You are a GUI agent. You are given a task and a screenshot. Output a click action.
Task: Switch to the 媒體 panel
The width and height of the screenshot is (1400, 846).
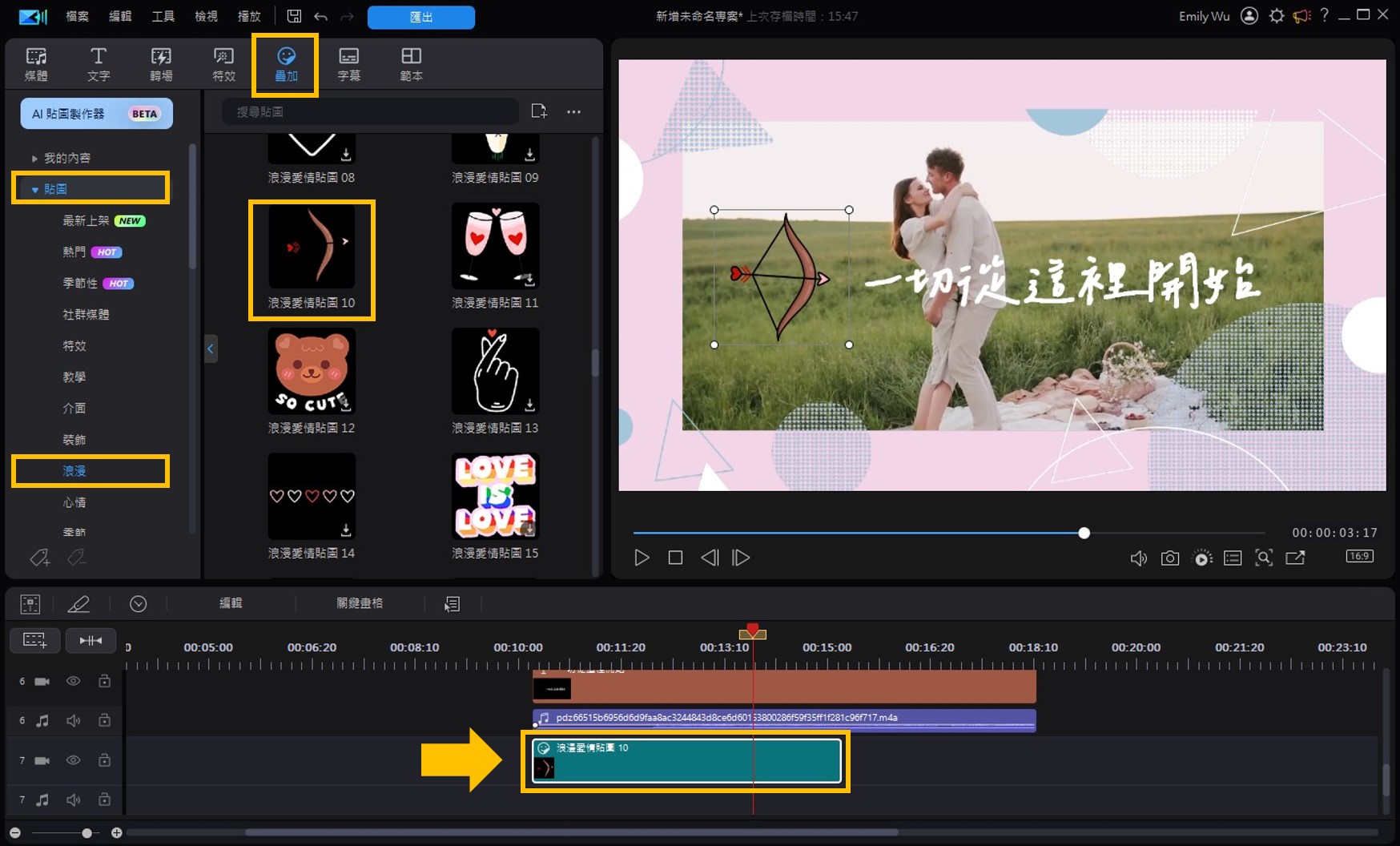pyautogui.click(x=36, y=63)
